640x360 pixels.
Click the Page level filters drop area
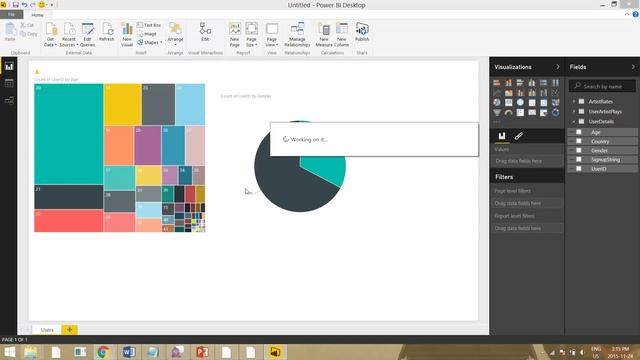527,203
